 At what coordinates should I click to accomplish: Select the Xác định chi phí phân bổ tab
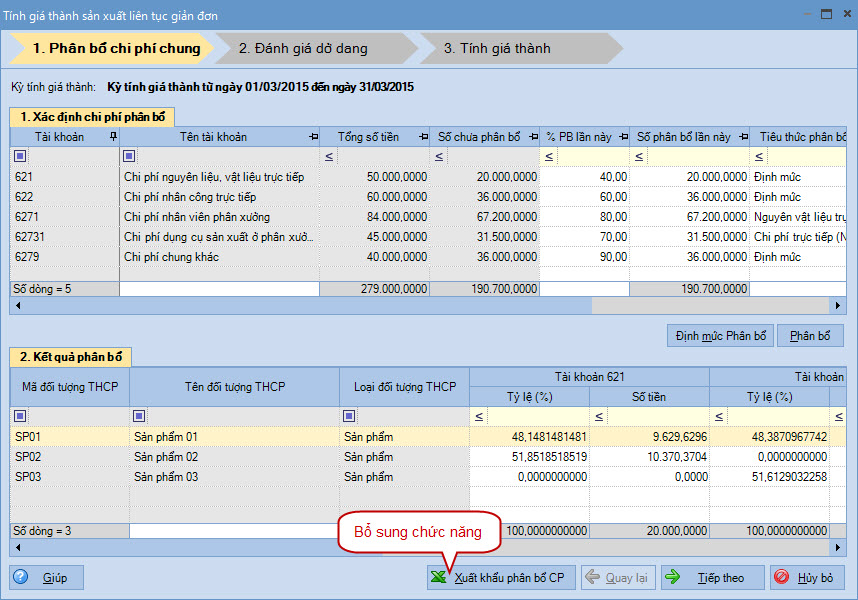(x=92, y=117)
